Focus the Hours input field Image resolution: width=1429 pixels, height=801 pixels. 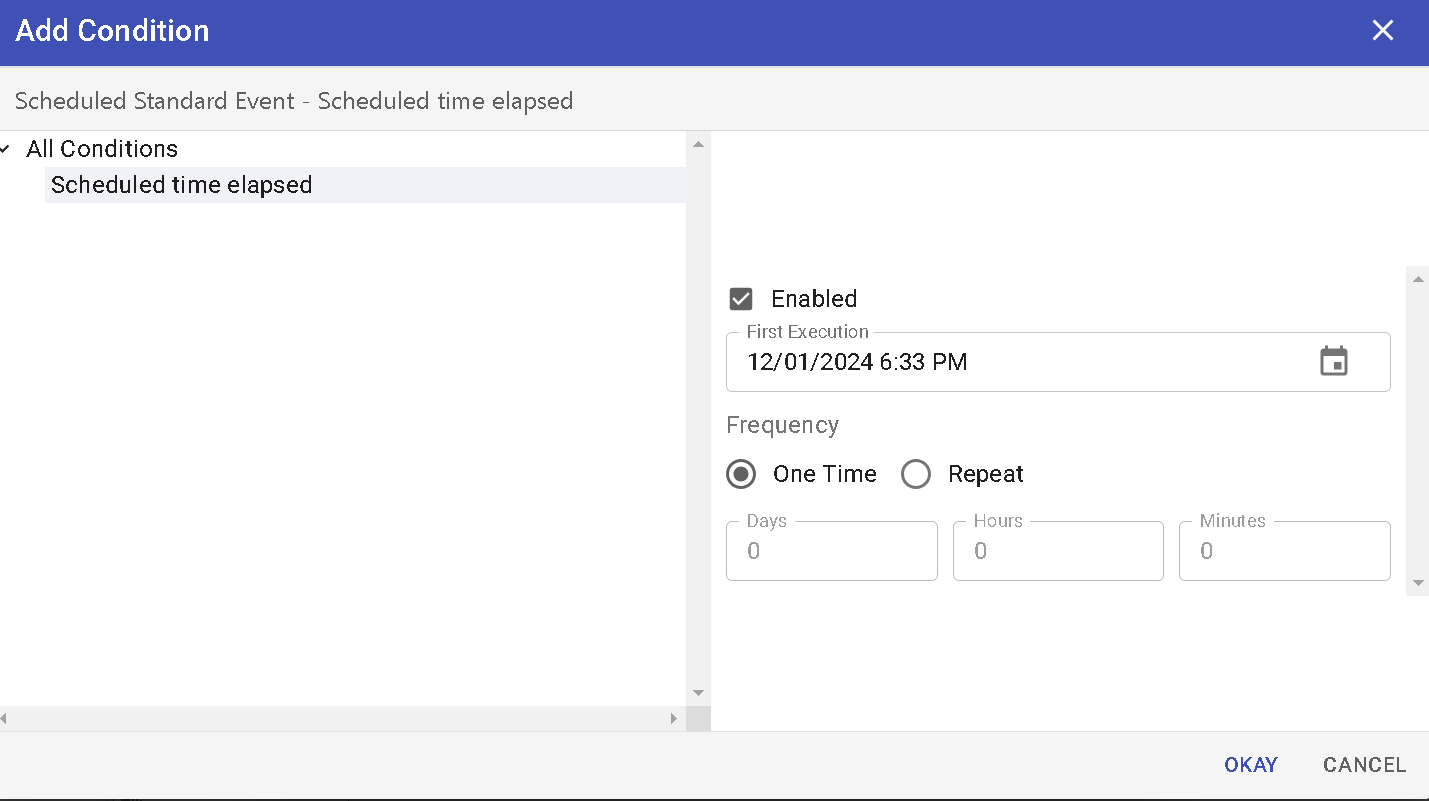pyautogui.click(x=1058, y=551)
